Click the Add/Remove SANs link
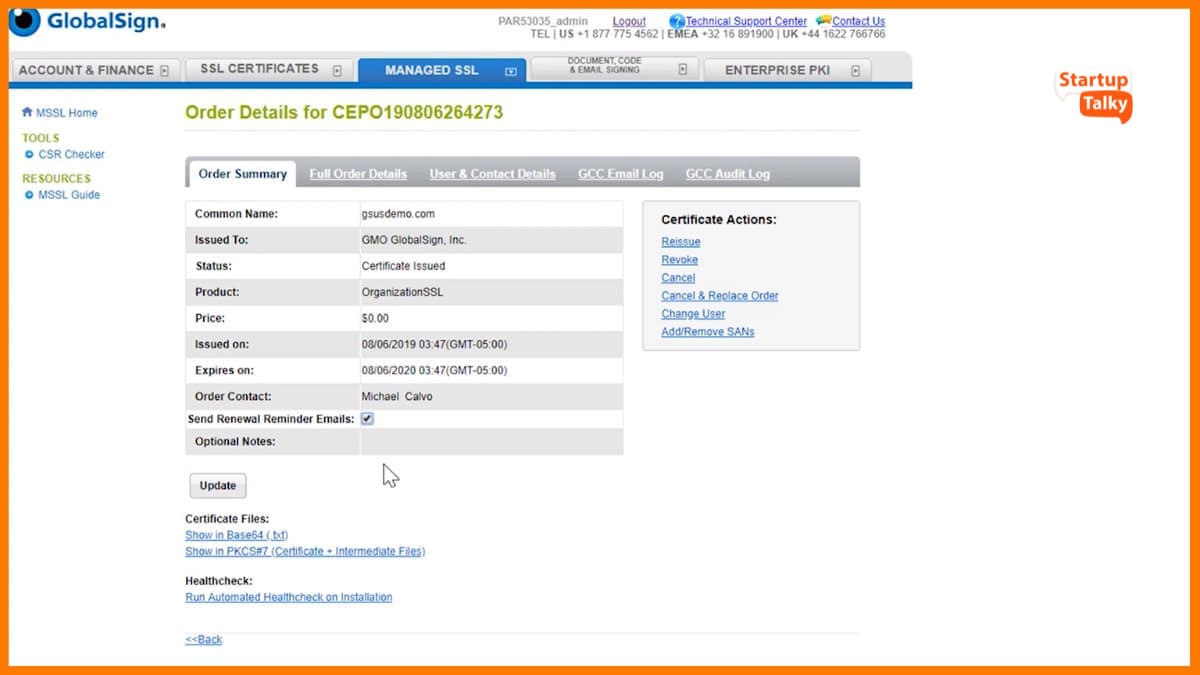1200x675 pixels. point(708,332)
